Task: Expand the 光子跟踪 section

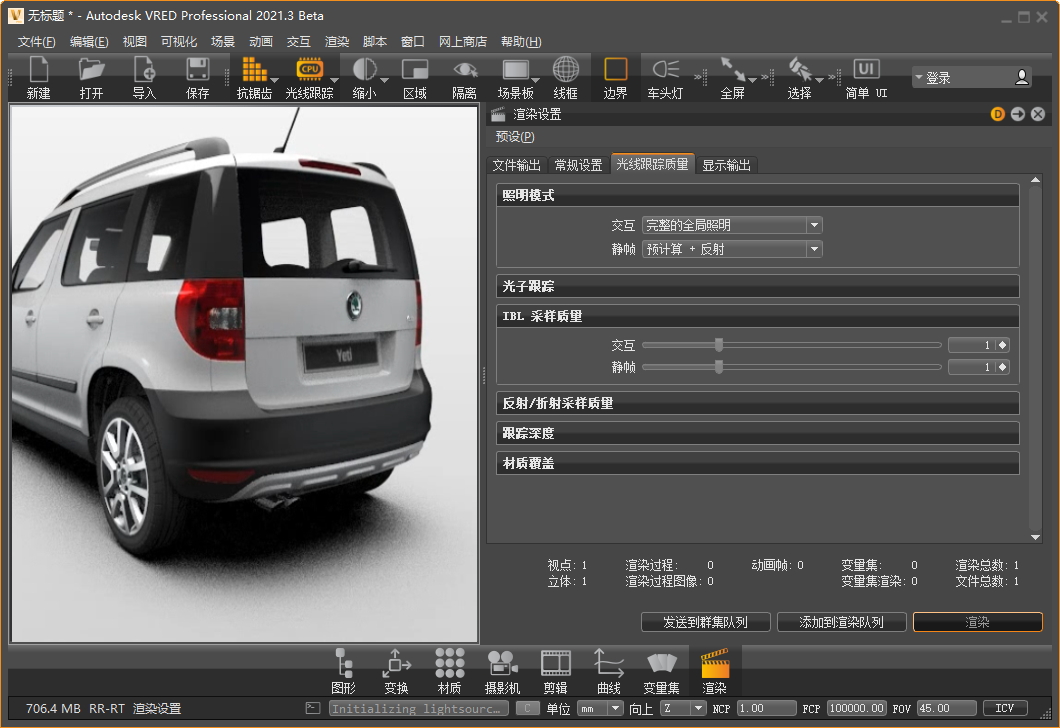Action: 757,286
